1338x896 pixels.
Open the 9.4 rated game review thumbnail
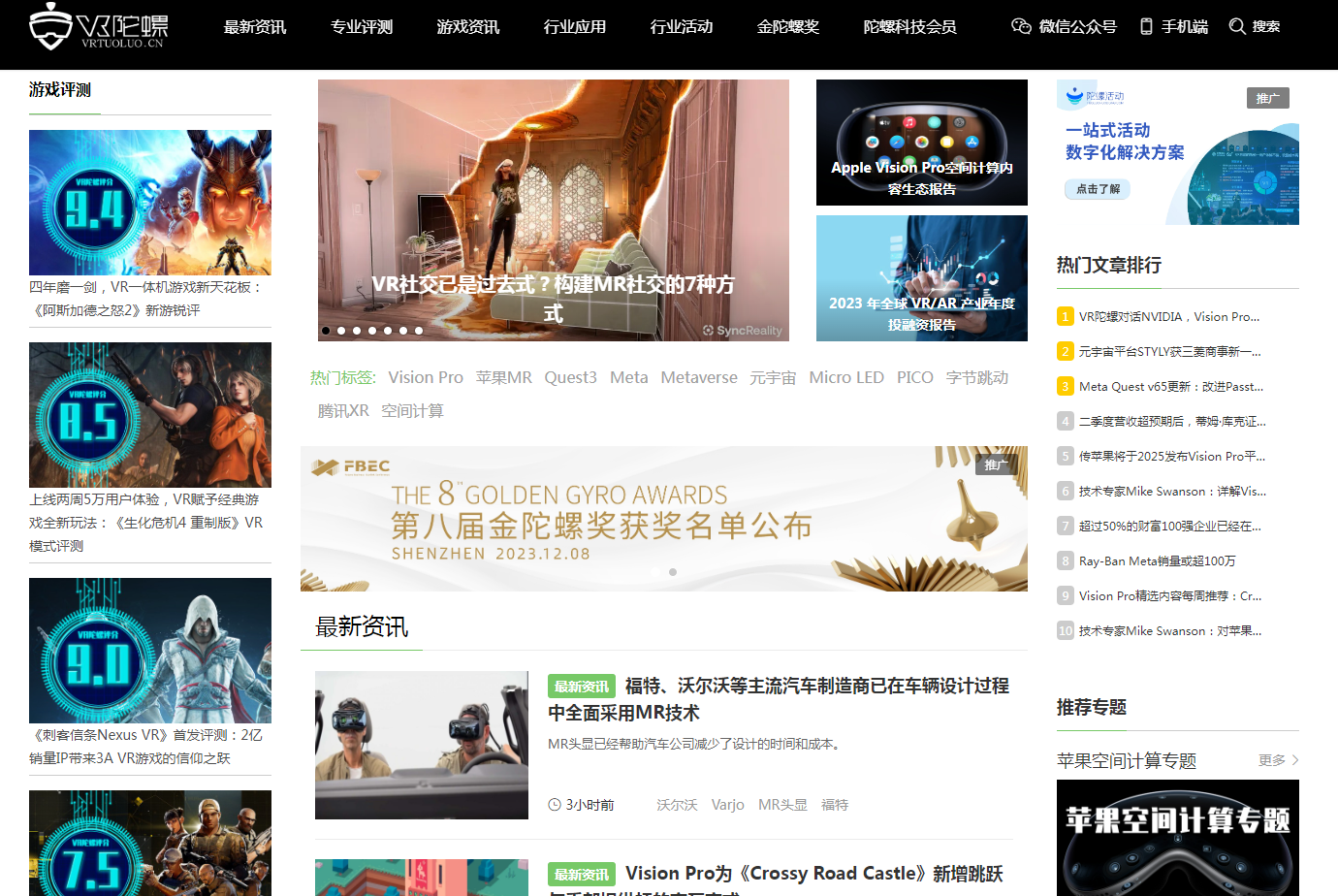coord(150,203)
